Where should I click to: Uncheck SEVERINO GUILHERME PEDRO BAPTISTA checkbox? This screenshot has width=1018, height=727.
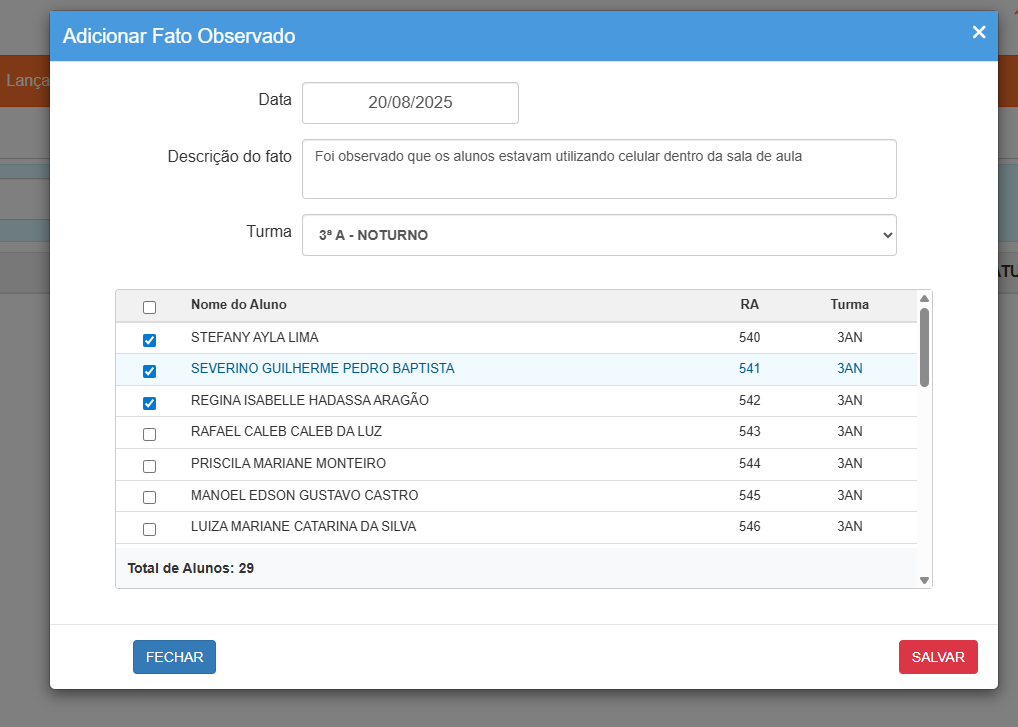tap(150, 371)
